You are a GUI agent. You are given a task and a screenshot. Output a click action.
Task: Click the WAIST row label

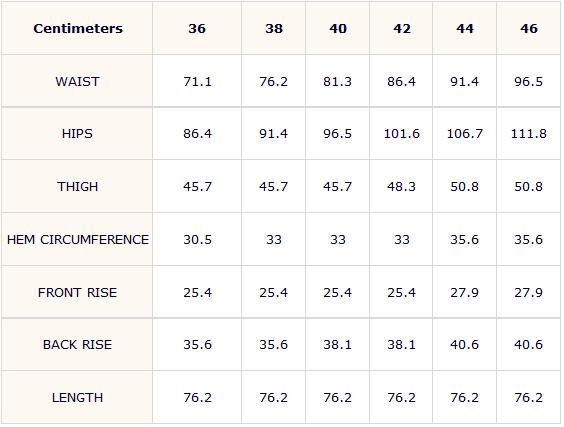point(78,82)
